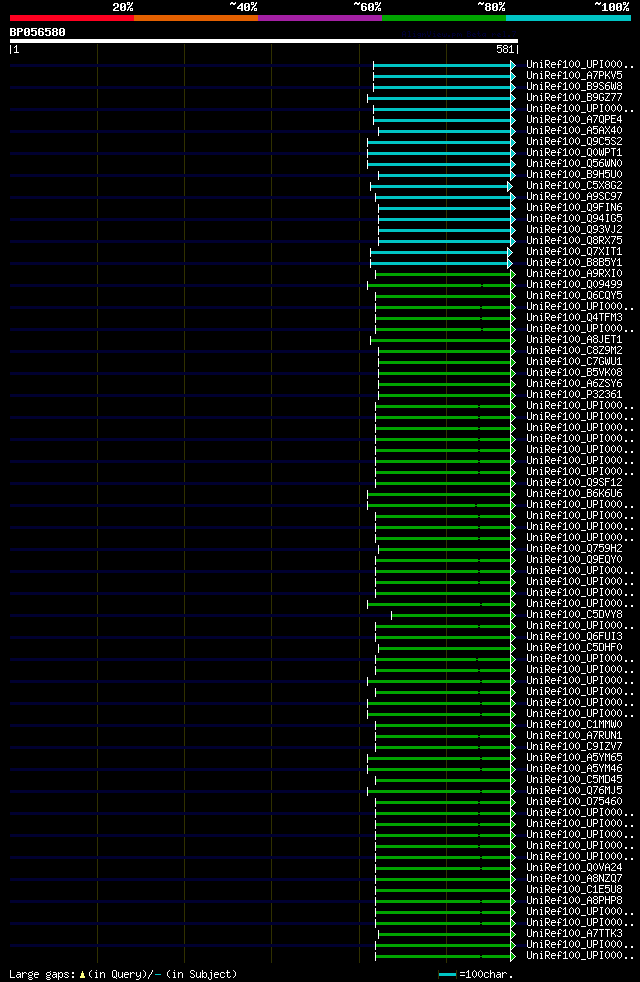Click the green alignment bar for UniRef100_C5DVY8

pos(453,616)
